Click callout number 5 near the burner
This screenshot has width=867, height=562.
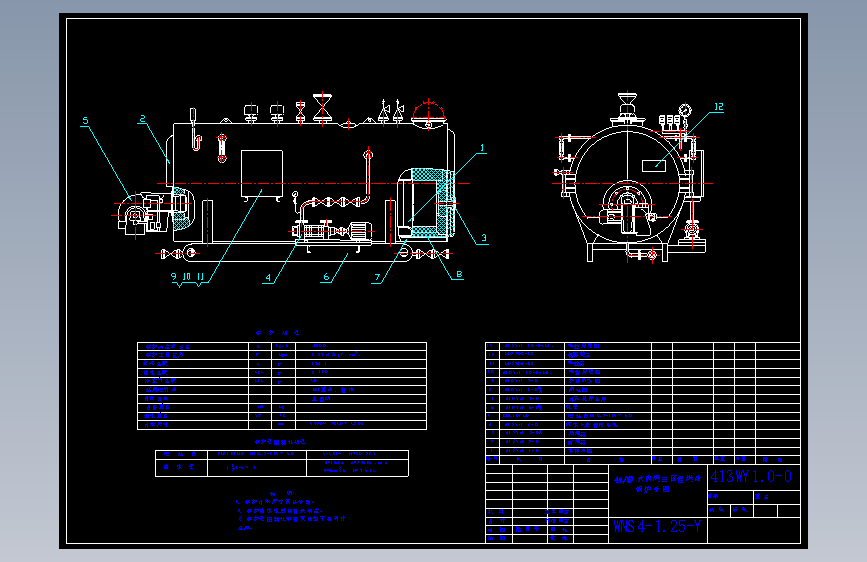pos(85,121)
